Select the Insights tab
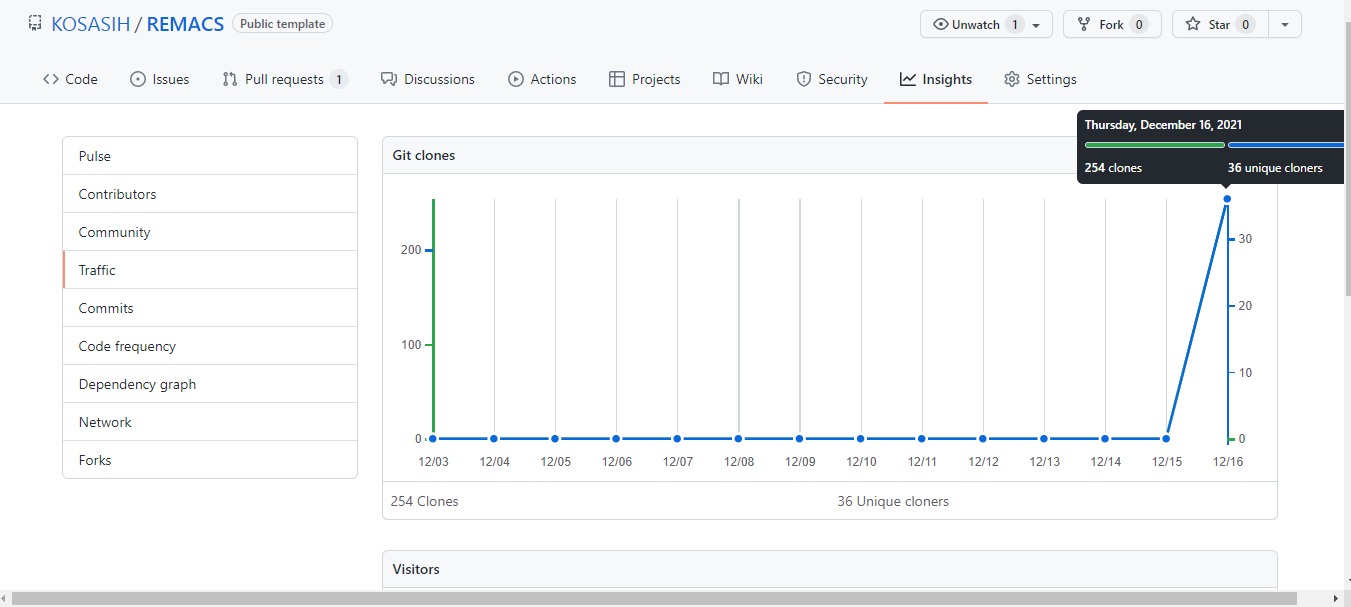 click(936, 79)
